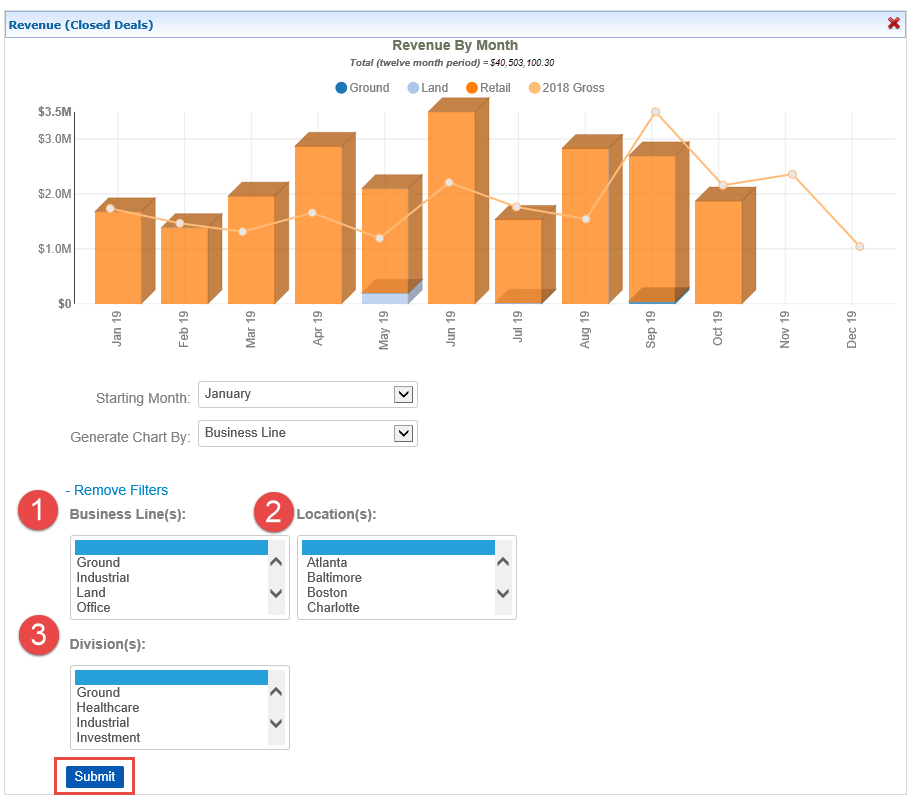This screenshot has height=800, width=915.
Task: Toggle the Ground series in chart legend
Action: 362,88
